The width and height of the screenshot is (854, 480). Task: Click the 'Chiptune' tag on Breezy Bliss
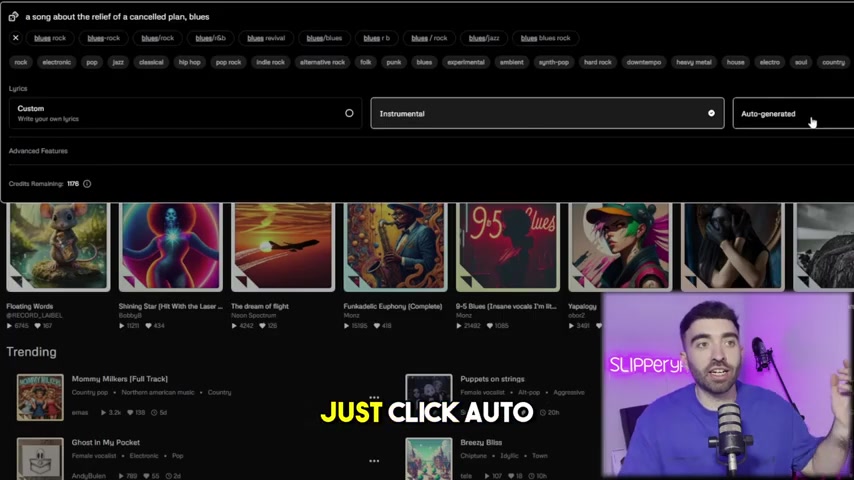(x=473, y=455)
